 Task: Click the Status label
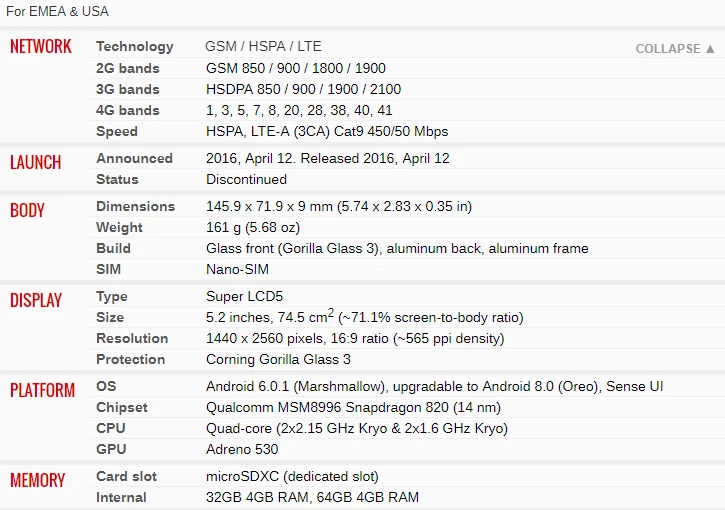[117, 179]
